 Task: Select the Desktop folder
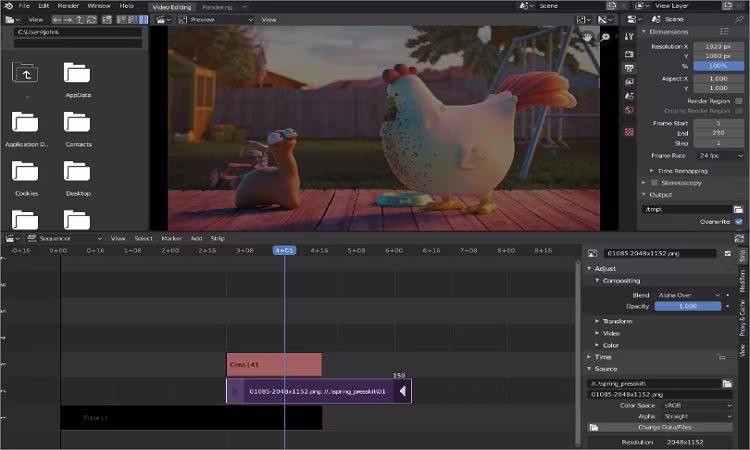pyautogui.click(x=77, y=177)
